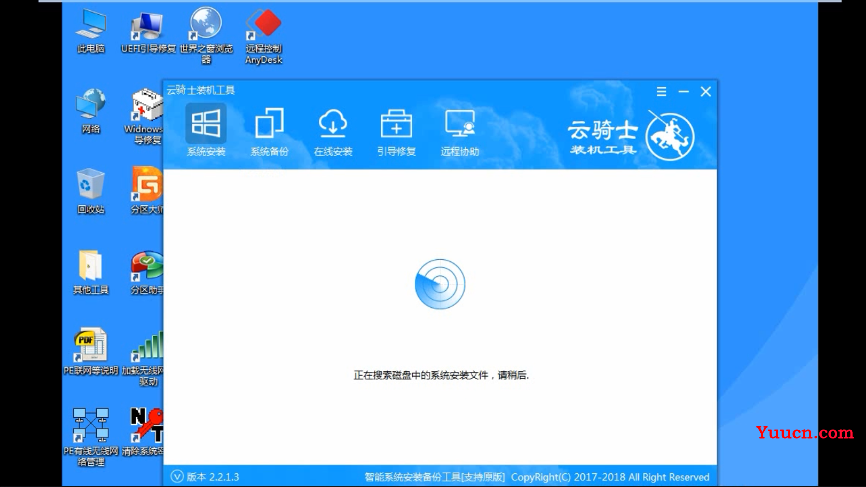Click the 版本 2.2.1.3 label
This screenshot has height=487, width=866.
[213, 477]
